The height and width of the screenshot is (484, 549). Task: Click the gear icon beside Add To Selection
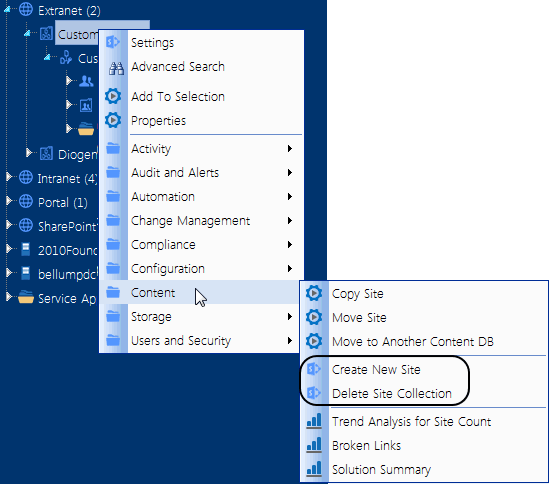point(113,96)
